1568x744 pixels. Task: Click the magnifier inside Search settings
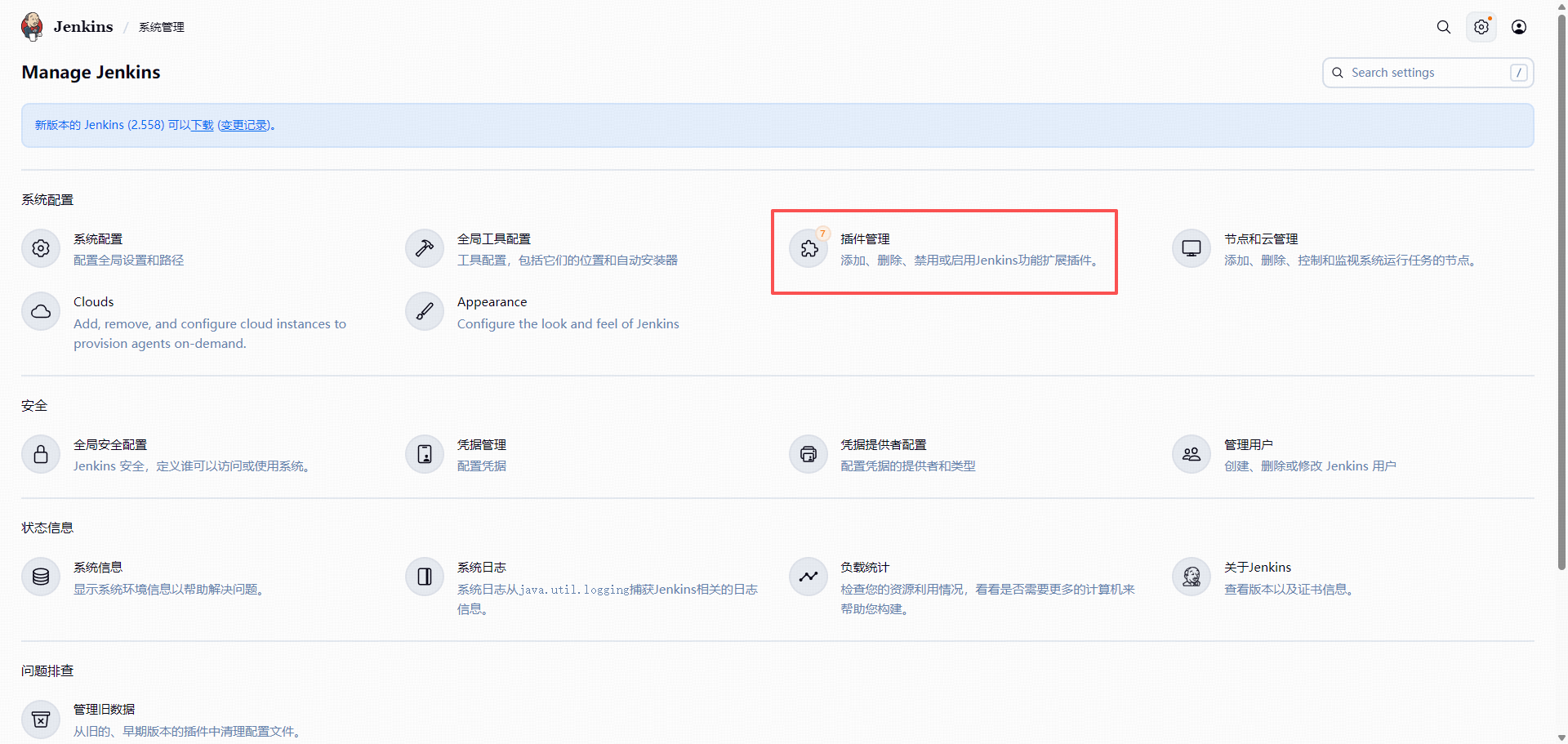[1338, 73]
